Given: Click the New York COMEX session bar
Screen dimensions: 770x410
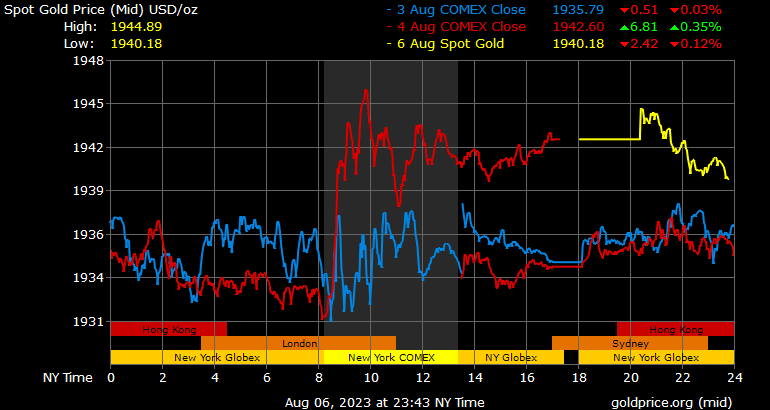Looking at the screenshot, I should [x=390, y=357].
